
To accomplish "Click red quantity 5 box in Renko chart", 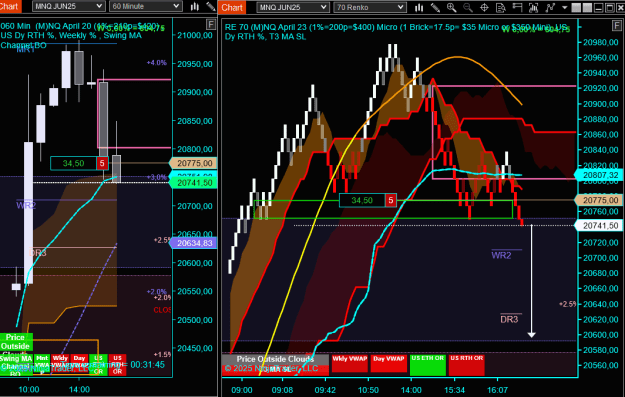I will (x=391, y=200).
